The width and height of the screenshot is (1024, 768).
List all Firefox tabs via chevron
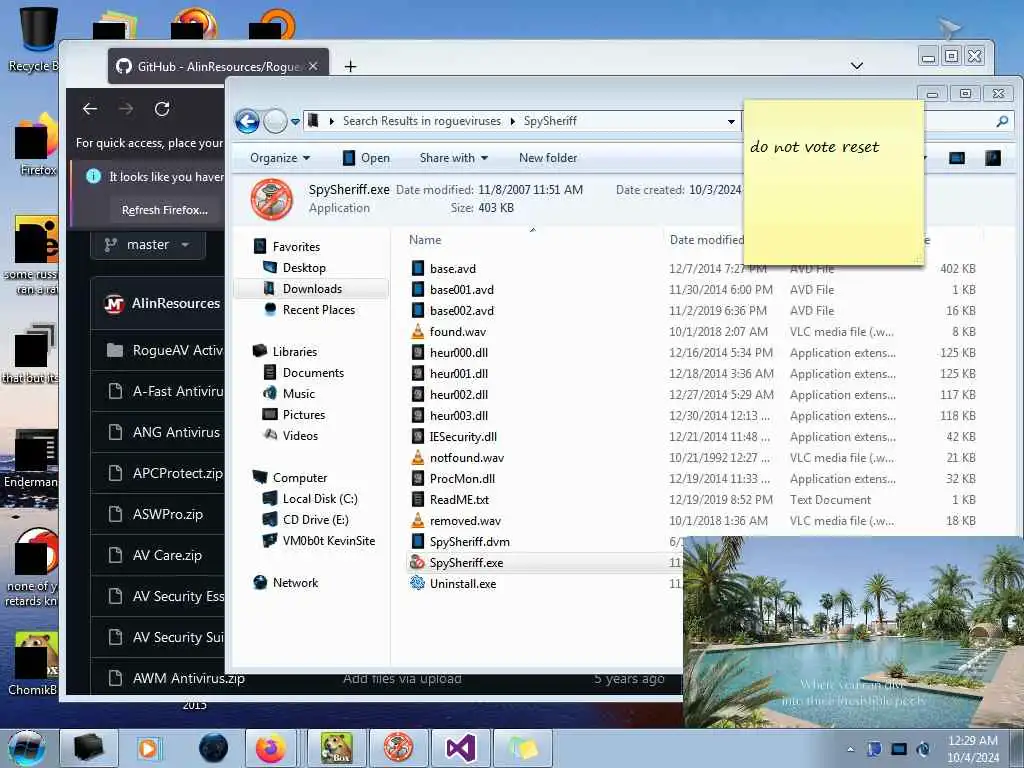(x=857, y=65)
